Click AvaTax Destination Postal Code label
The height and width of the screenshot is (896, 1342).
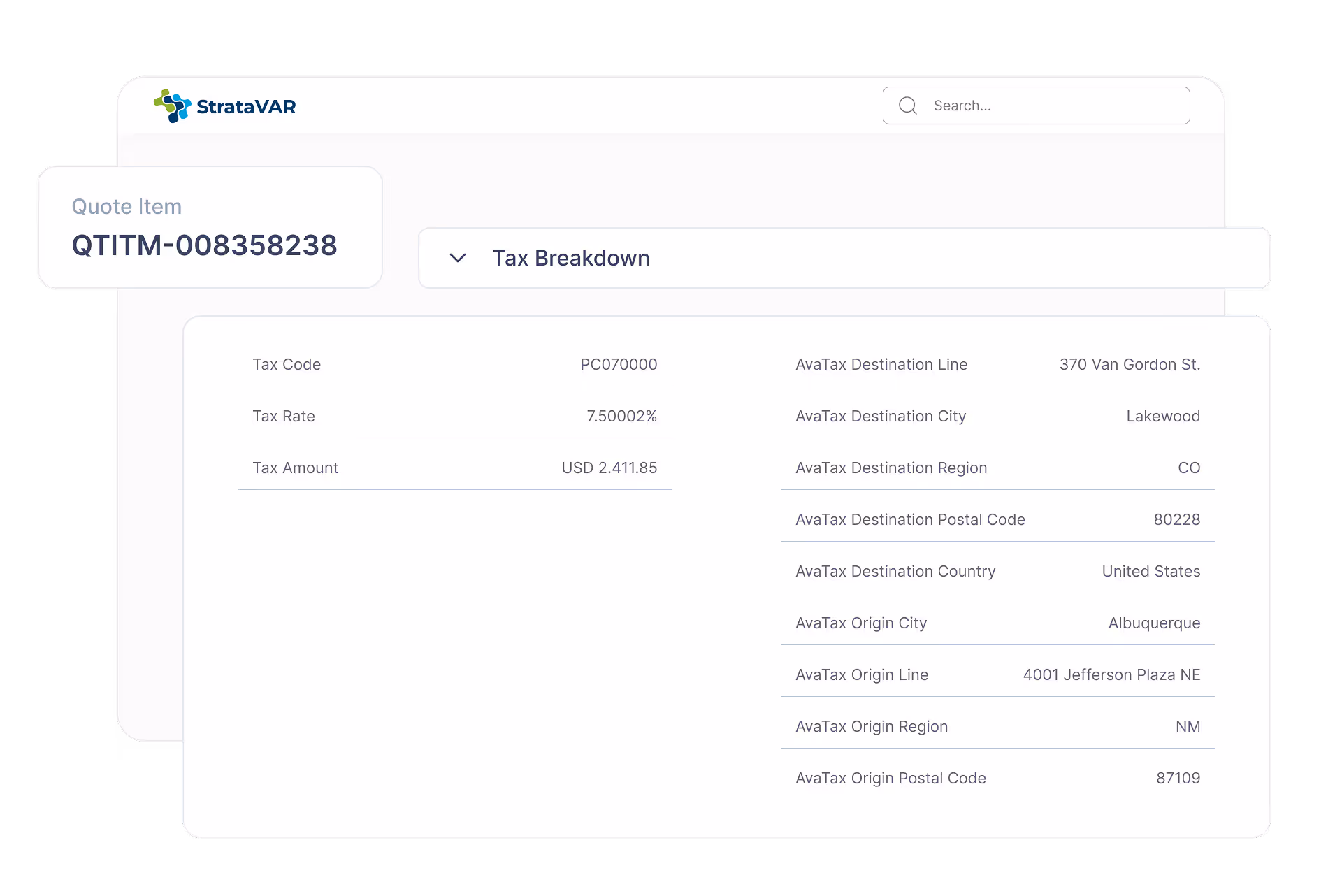pos(910,519)
